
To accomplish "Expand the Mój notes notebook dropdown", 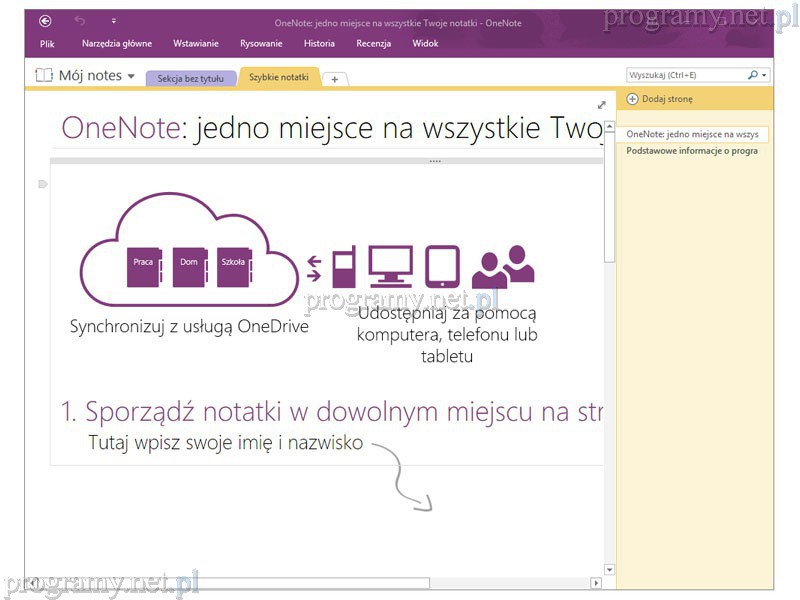I will [131, 76].
